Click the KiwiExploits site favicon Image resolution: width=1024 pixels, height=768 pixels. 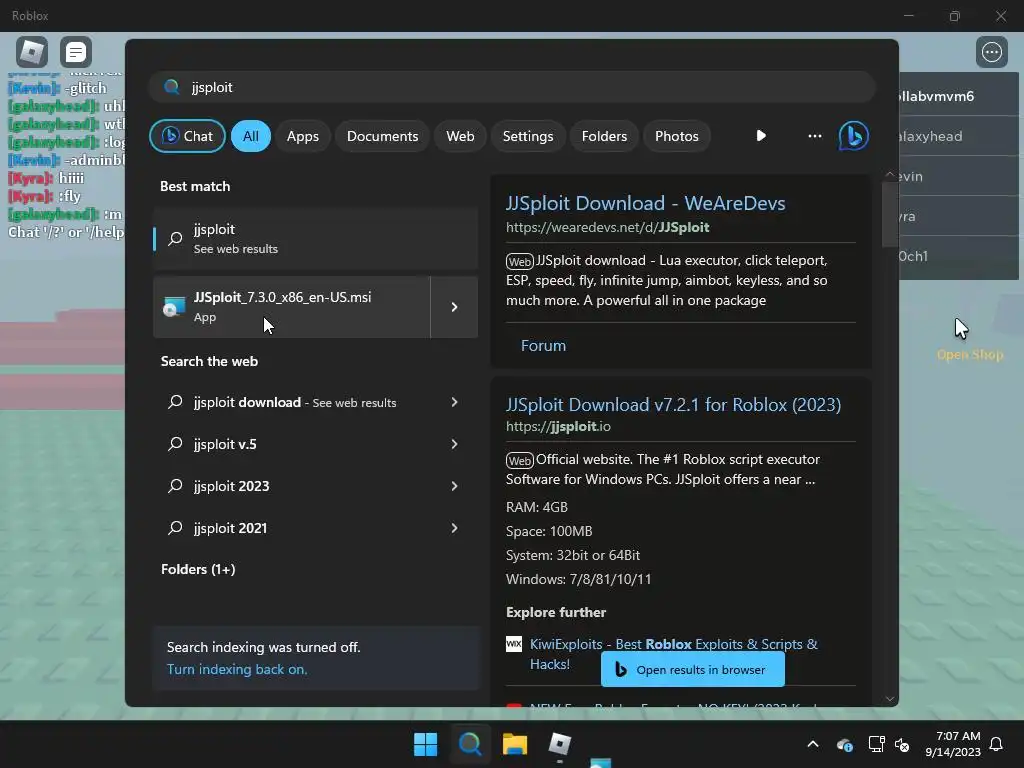(x=514, y=644)
